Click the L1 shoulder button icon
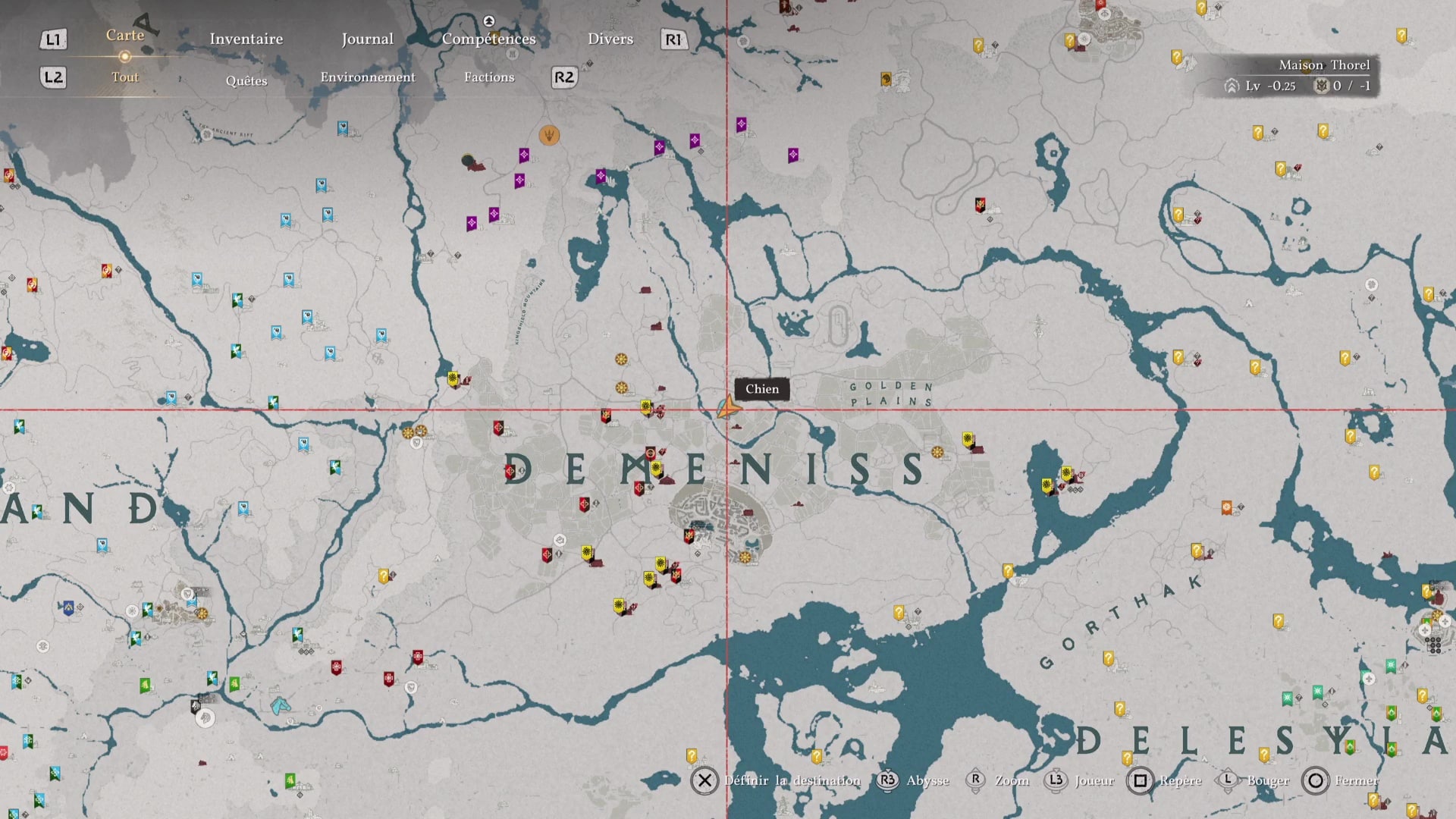The width and height of the screenshot is (1456, 819). [53, 39]
